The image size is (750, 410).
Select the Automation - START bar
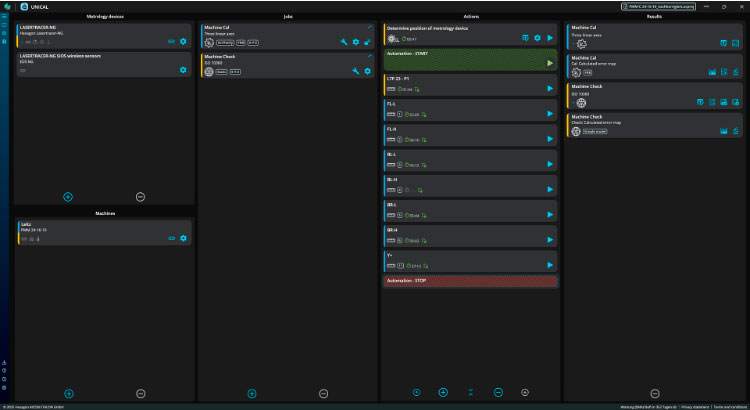[x=471, y=60]
